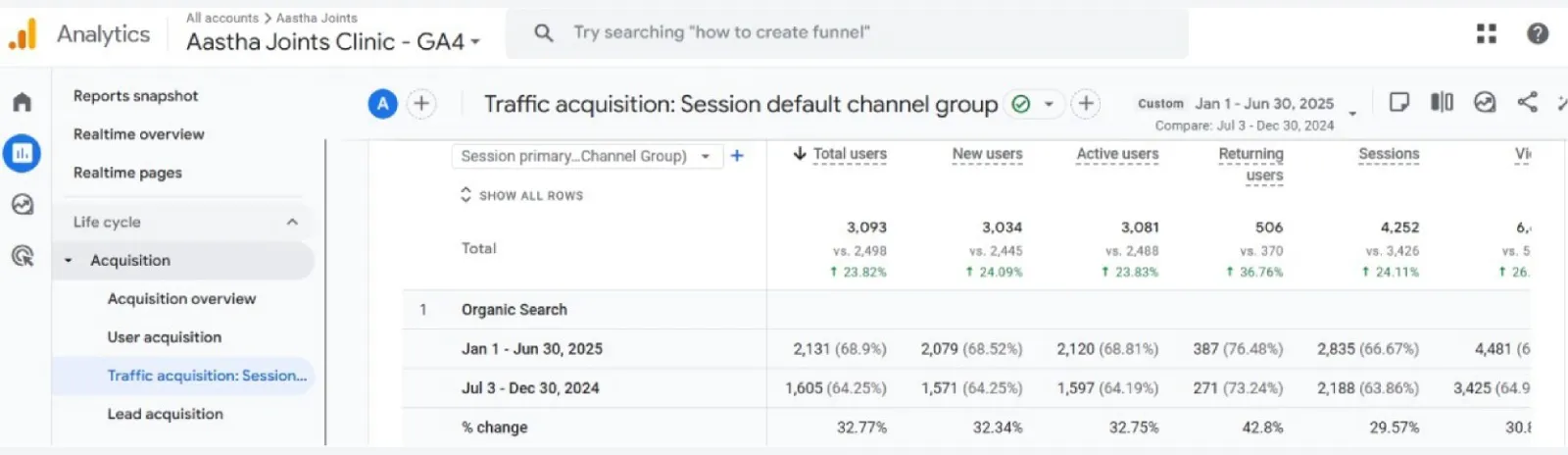Screen dimensions: 1568x455
Task: Click the share report icon
Action: [x=1527, y=102]
